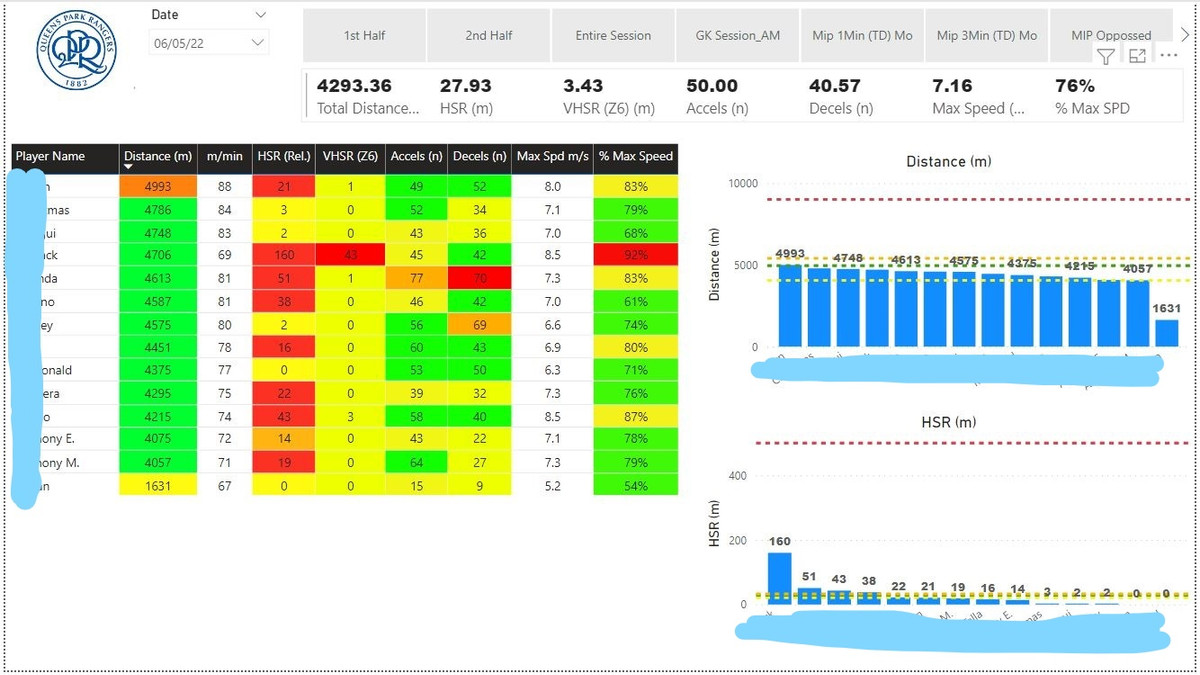This screenshot has width=1200, height=675.
Task: Select Mip 3Min (TD) Mo button
Action: point(986,35)
